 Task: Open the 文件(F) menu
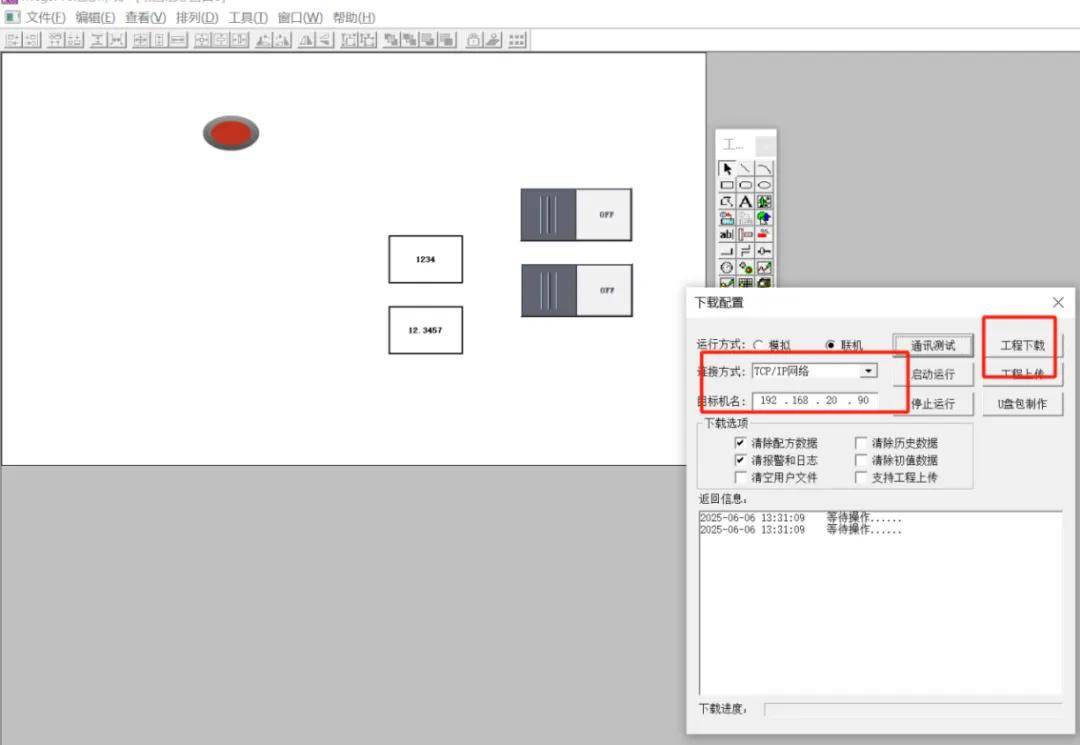click(x=45, y=17)
